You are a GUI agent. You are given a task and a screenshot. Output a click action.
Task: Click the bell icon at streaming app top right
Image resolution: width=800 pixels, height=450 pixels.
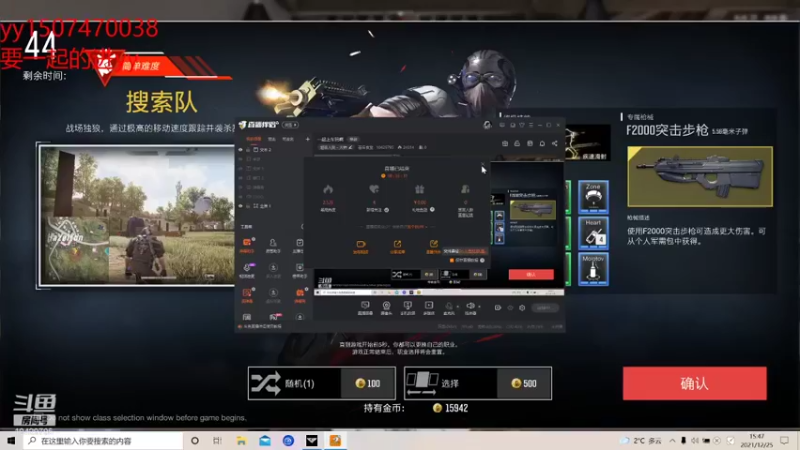tap(542, 143)
